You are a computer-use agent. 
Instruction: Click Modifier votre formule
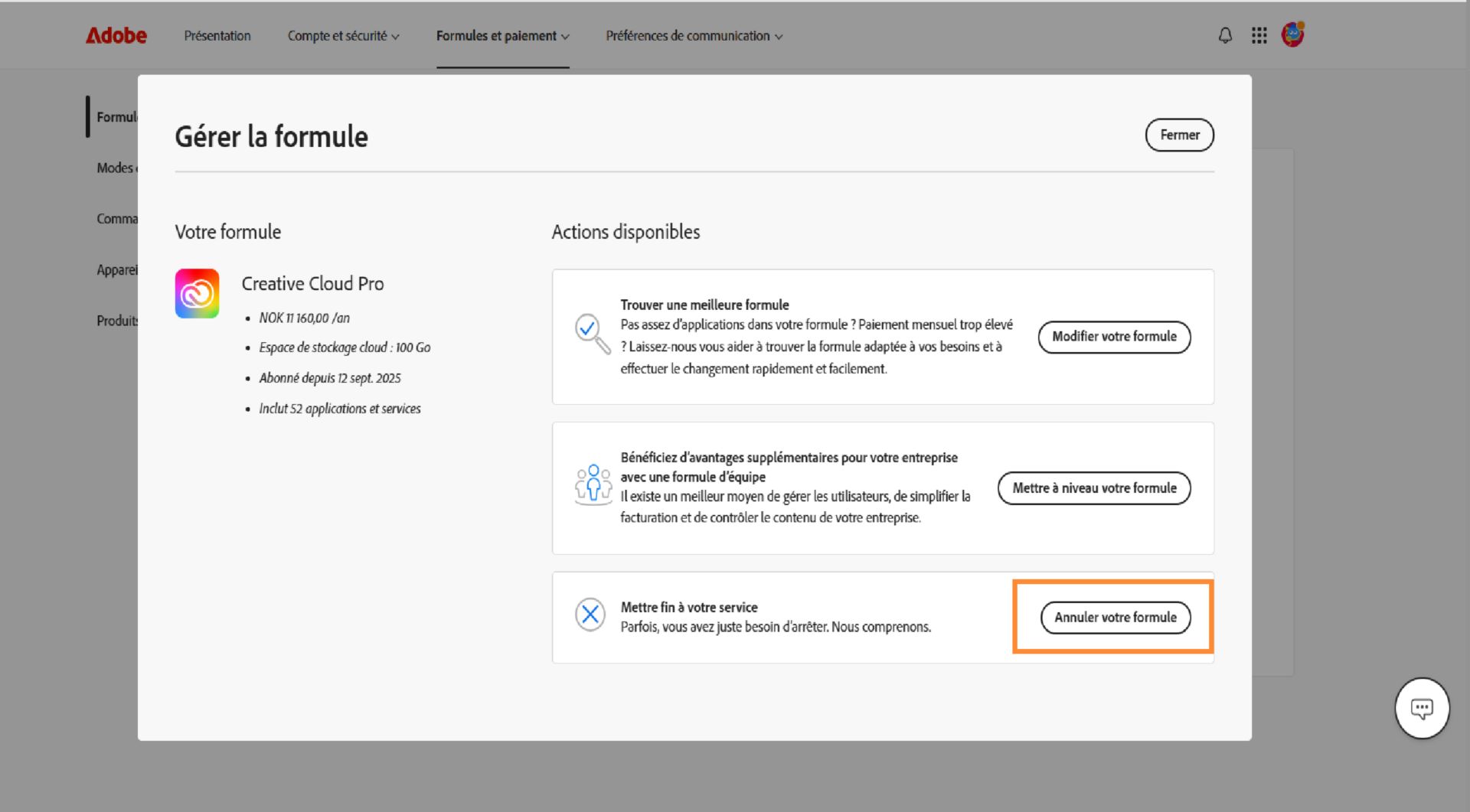point(1114,337)
